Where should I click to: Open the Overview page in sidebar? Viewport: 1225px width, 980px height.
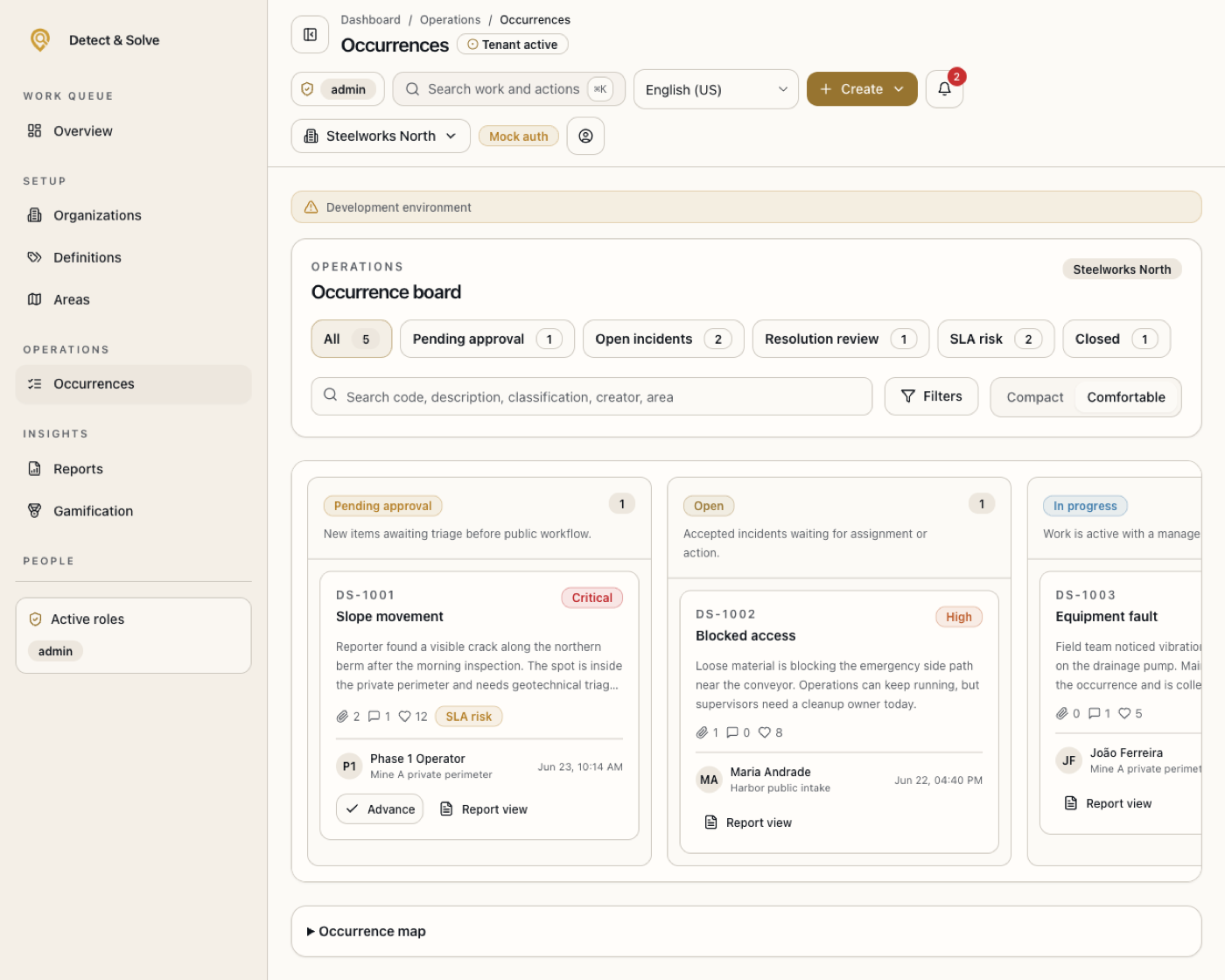[133, 130]
